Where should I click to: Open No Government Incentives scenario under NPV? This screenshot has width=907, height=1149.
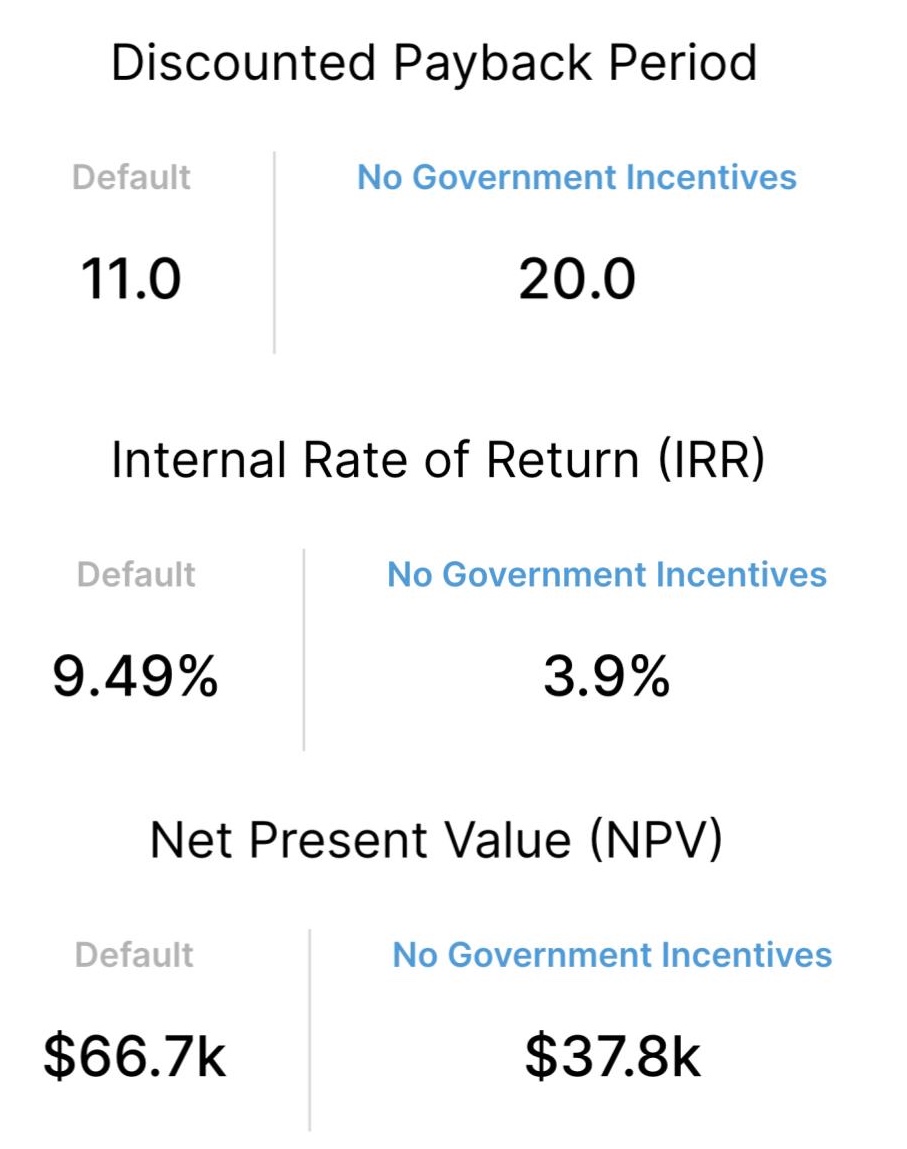[x=612, y=955]
